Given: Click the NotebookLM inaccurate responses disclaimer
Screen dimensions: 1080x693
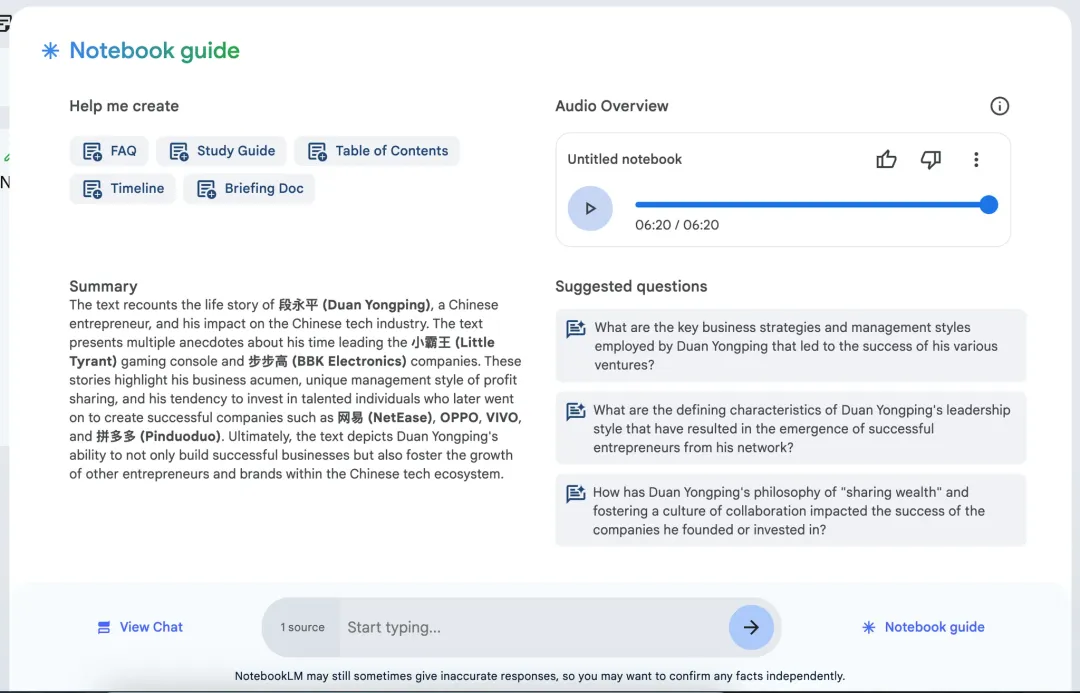Looking at the screenshot, I should click(540, 676).
